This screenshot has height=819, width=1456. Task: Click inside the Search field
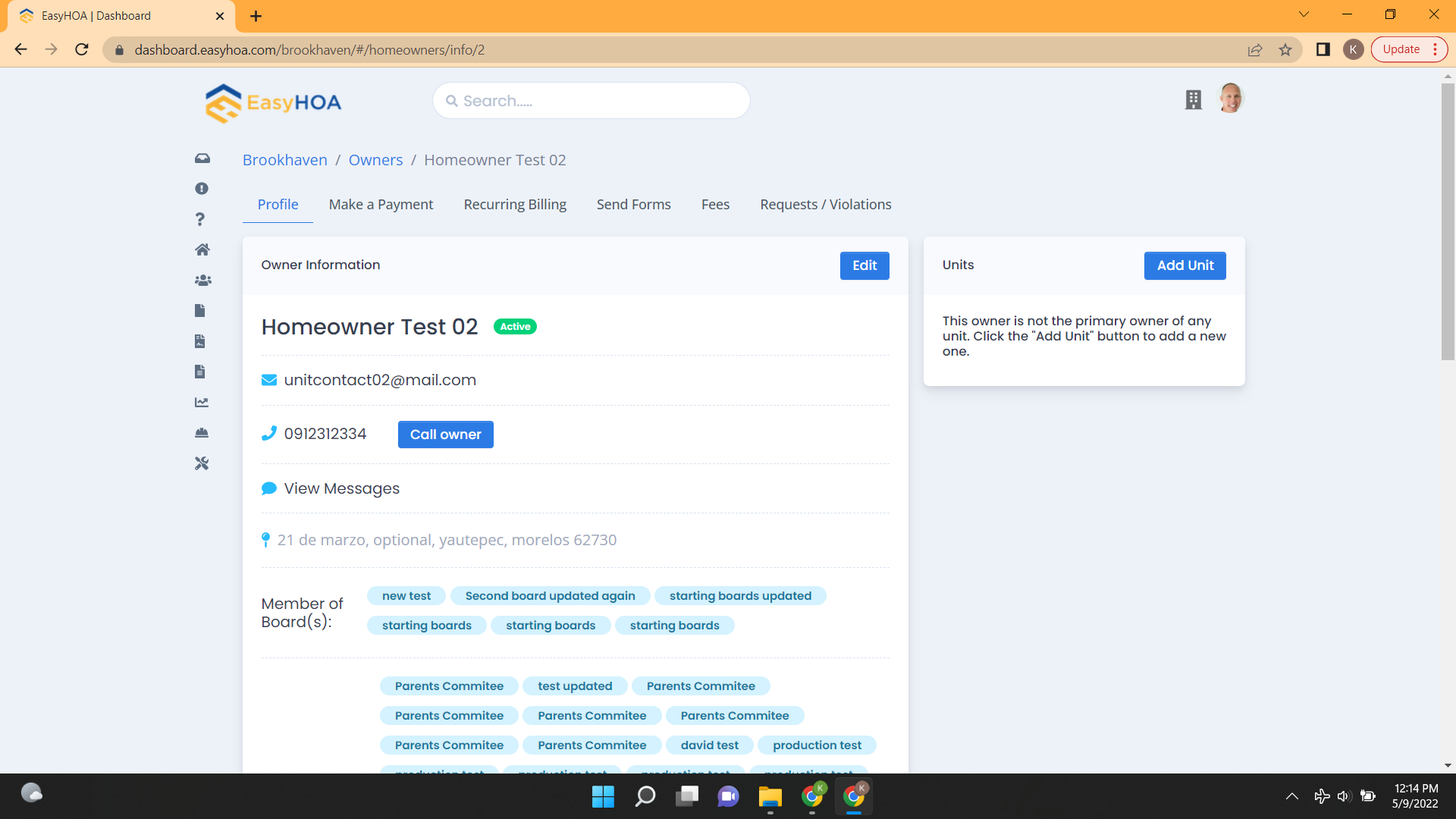pyautogui.click(x=591, y=100)
